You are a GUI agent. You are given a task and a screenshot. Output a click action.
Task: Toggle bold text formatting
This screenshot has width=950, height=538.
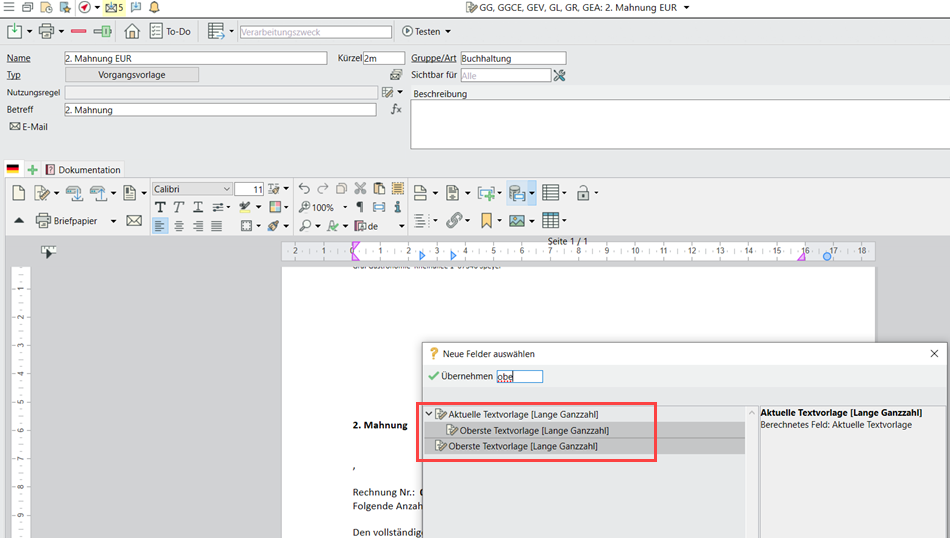tap(160, 207)
